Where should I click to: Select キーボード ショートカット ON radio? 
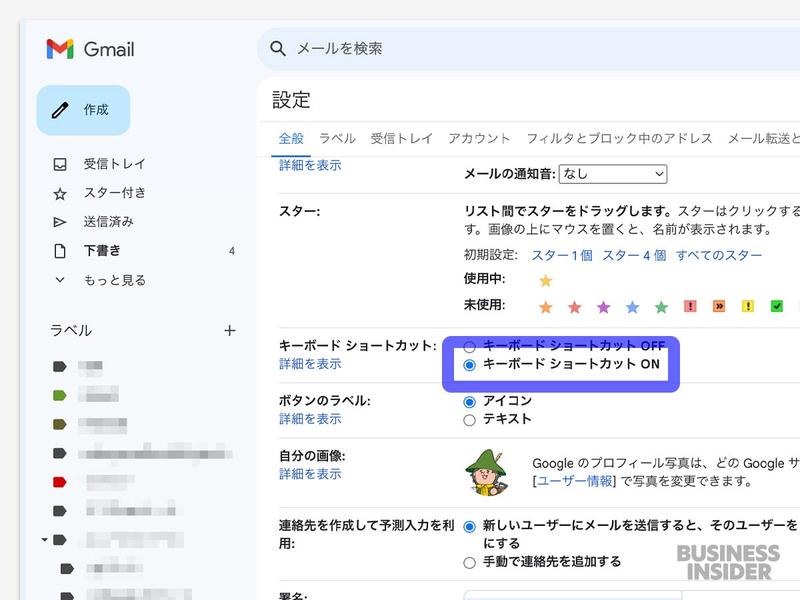[469, 365]
